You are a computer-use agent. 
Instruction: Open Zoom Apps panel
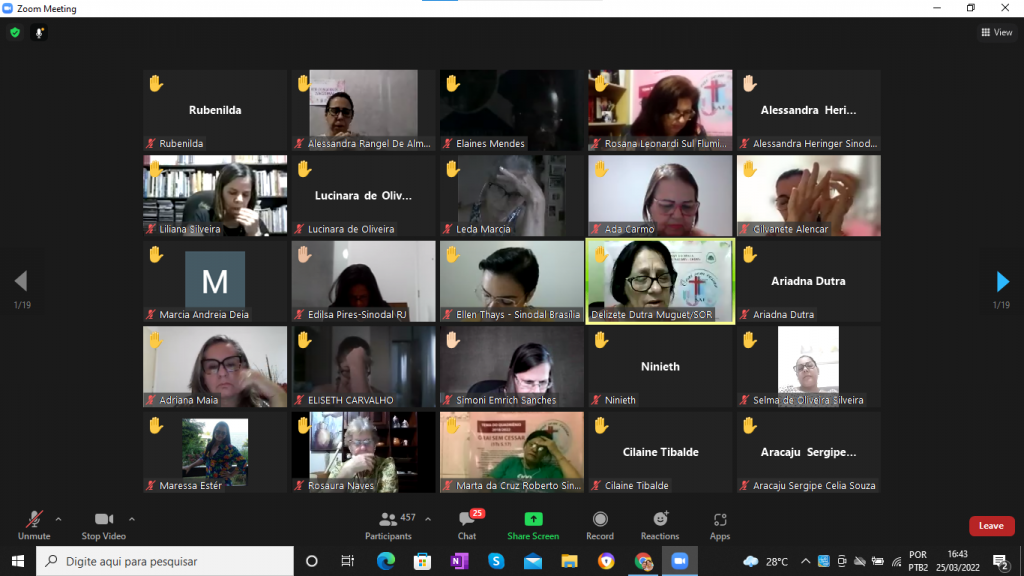point(720,524)
